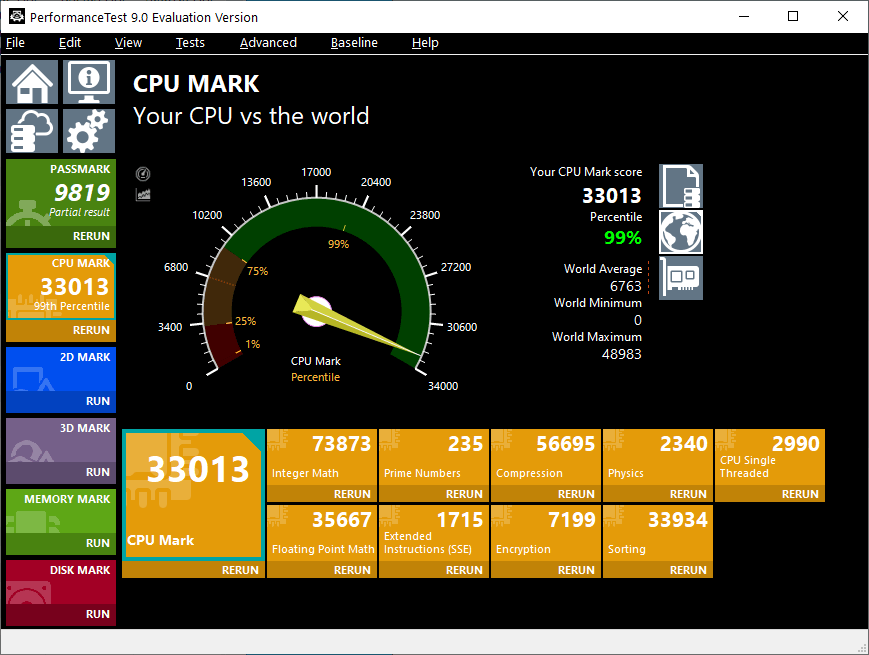The height and width of the screenshot is (655, 869).
Task: Open the Help menu
Action: click(425, 43)
